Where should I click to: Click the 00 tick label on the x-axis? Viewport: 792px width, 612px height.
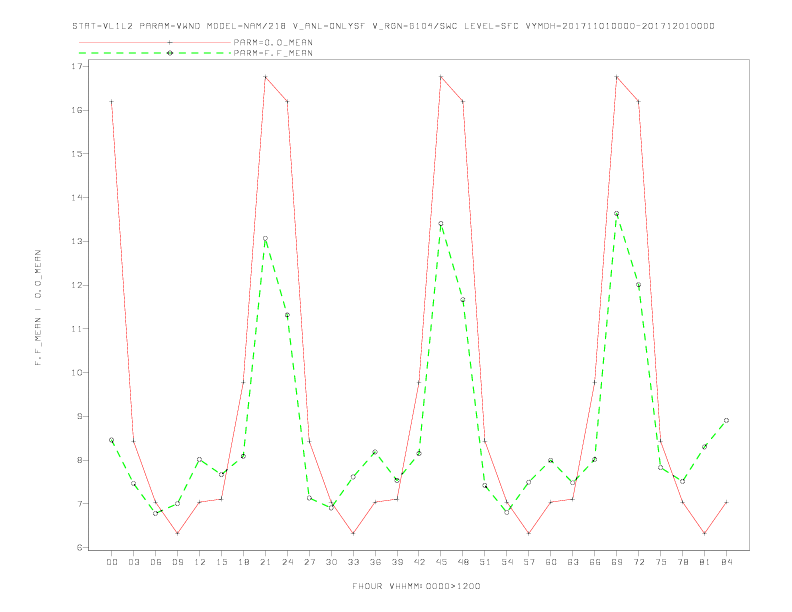tap(112, 562)
